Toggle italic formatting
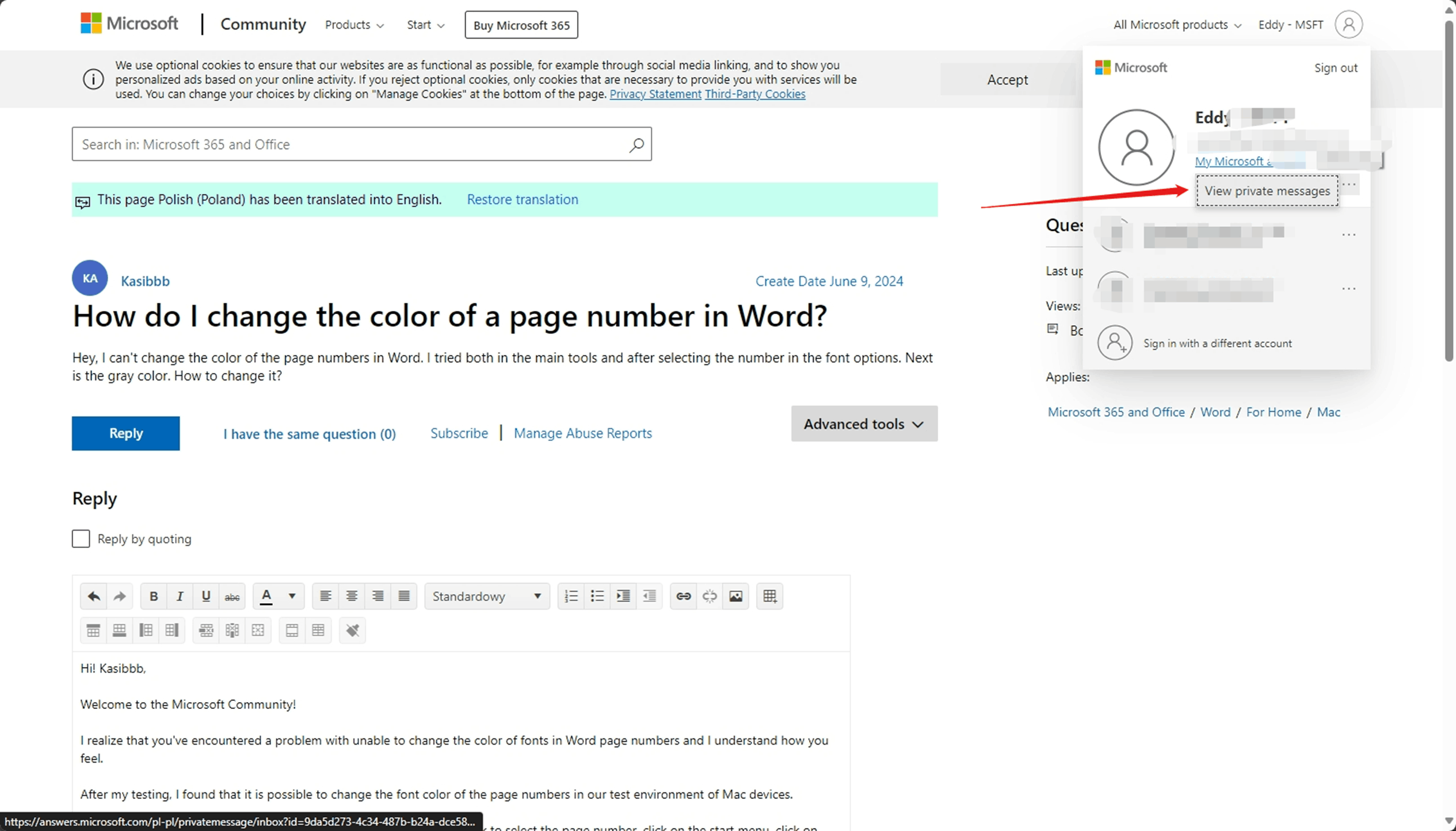 point(180,596)
